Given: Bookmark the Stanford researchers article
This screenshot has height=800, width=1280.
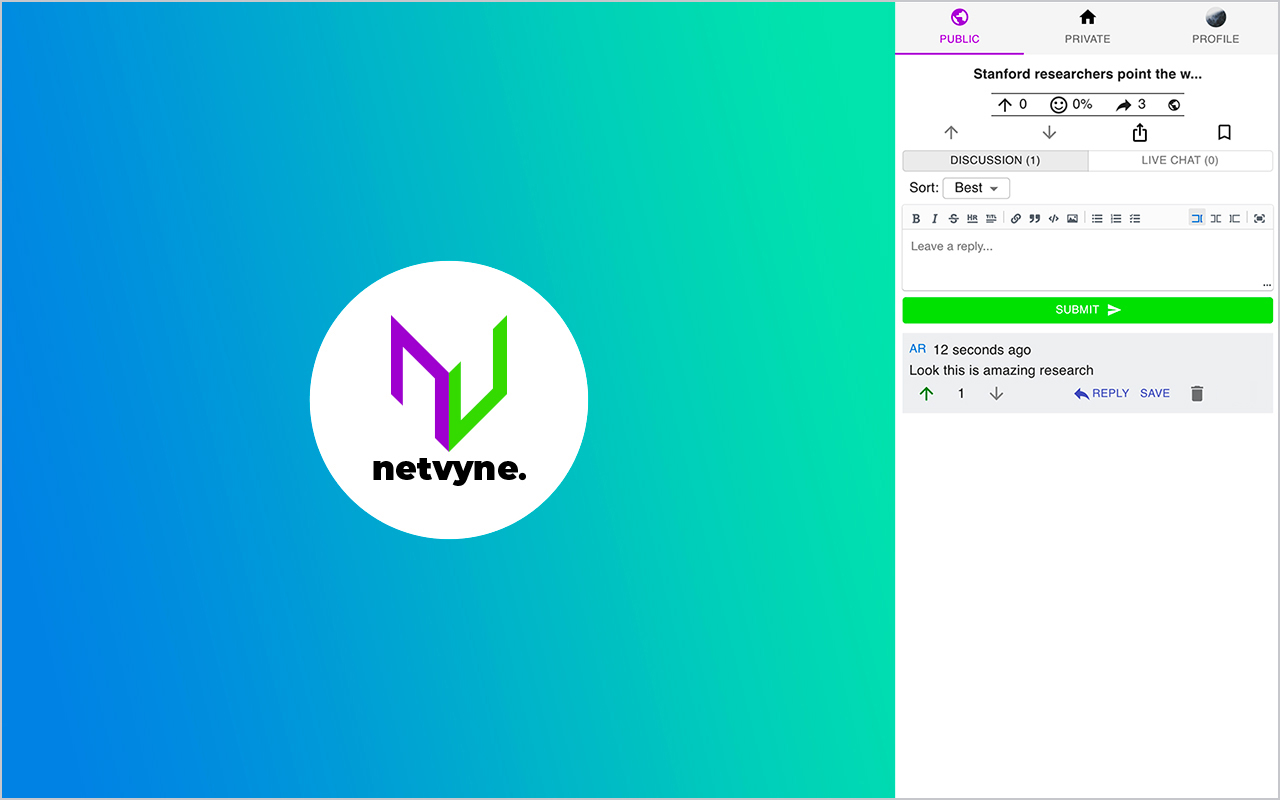Looking at the screenshot, I should click(1224, 131).
